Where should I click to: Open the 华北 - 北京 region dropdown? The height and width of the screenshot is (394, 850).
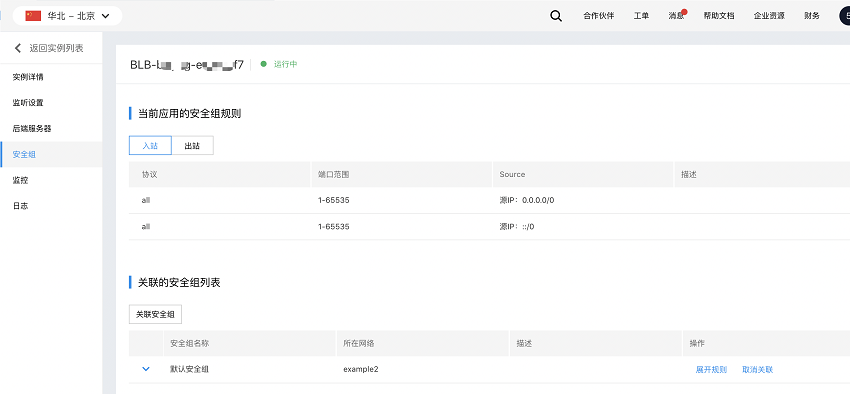pyautogui.click(x=68, y=16)
